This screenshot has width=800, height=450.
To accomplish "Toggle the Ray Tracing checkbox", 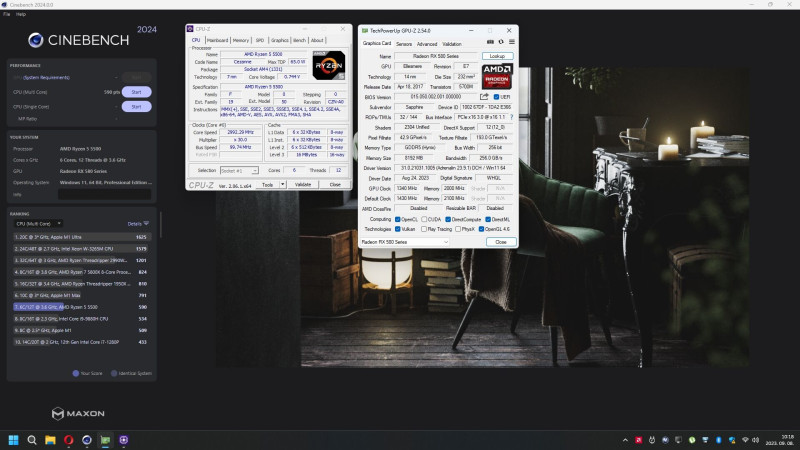I will point(424,229).
